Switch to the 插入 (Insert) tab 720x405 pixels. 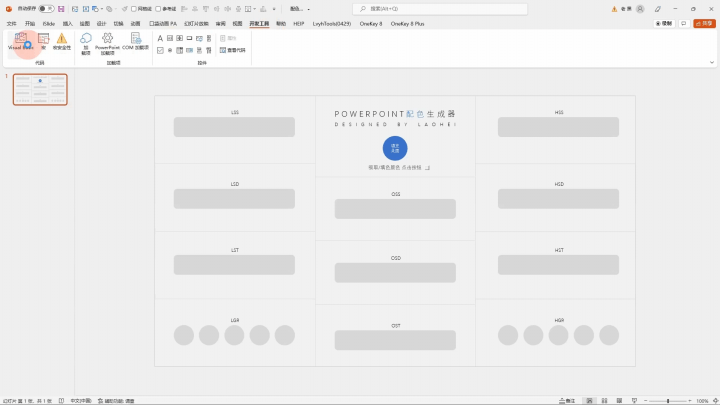pos(68,23)
